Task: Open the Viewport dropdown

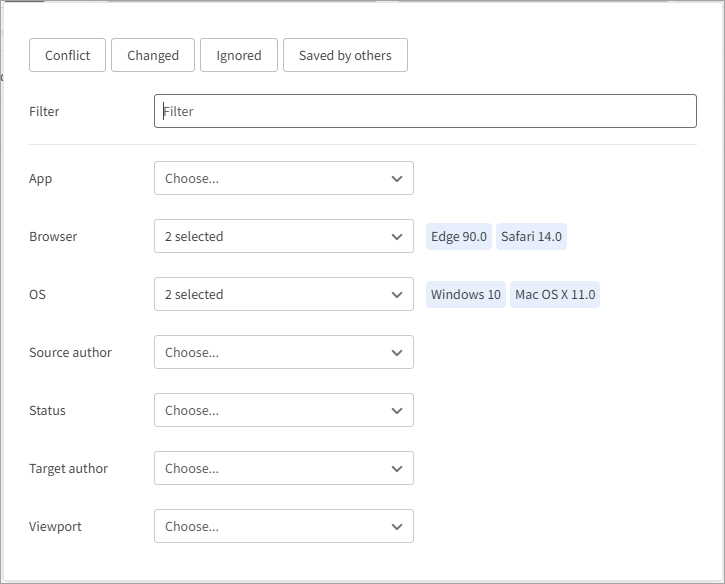Action: [x=283, y=527]
